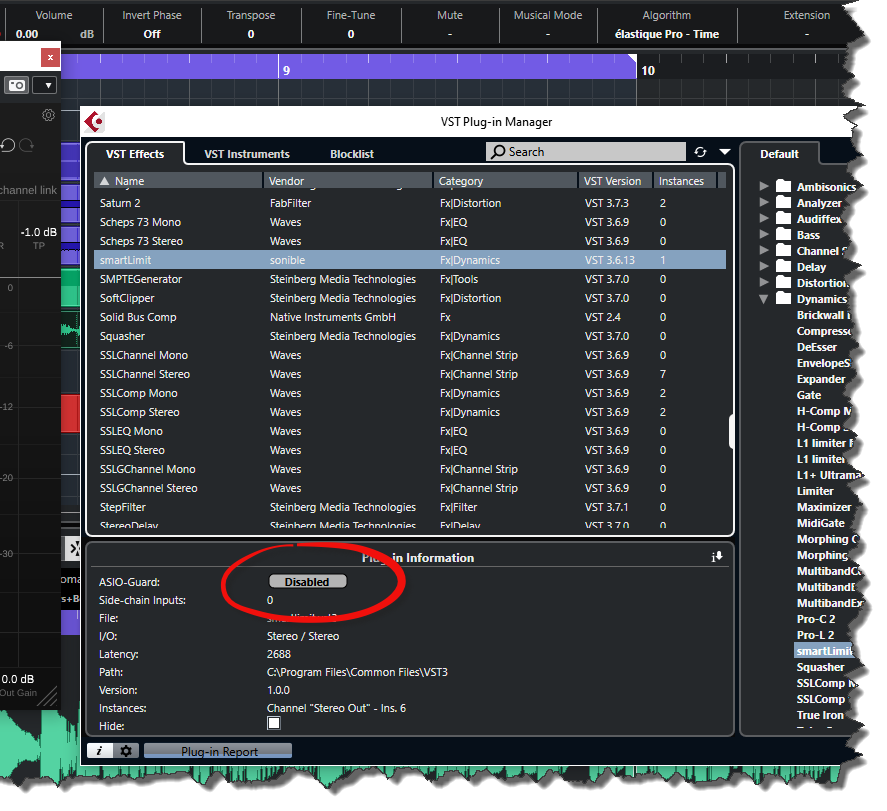Screen dimensions: 887x811
Task: Click the Search input field
Action: 585,152
